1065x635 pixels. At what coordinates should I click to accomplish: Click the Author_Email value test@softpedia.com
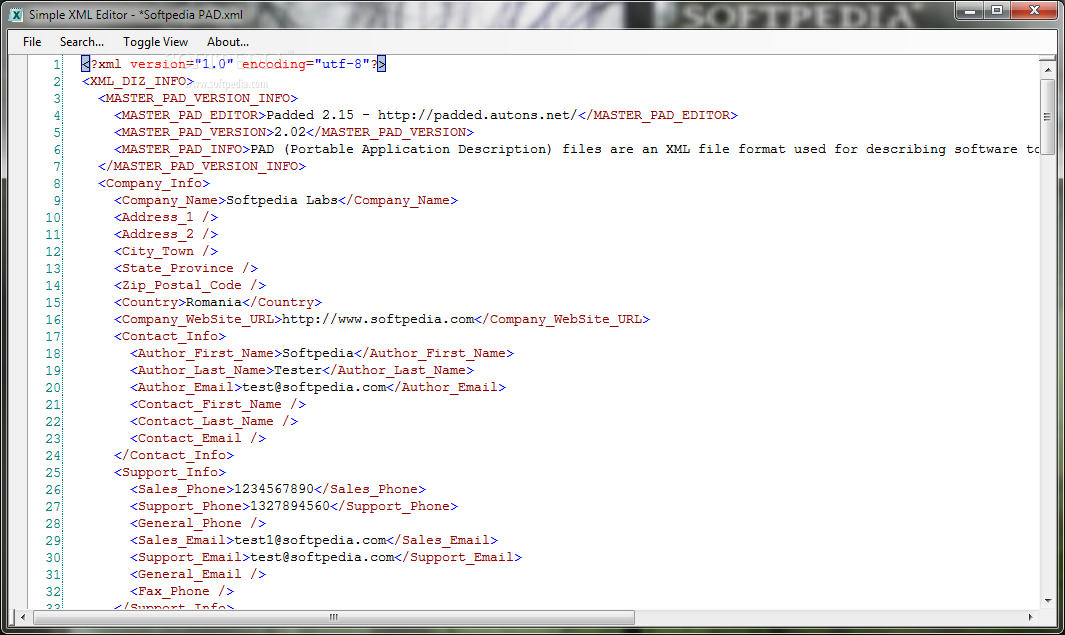click(x=314, y=386)
